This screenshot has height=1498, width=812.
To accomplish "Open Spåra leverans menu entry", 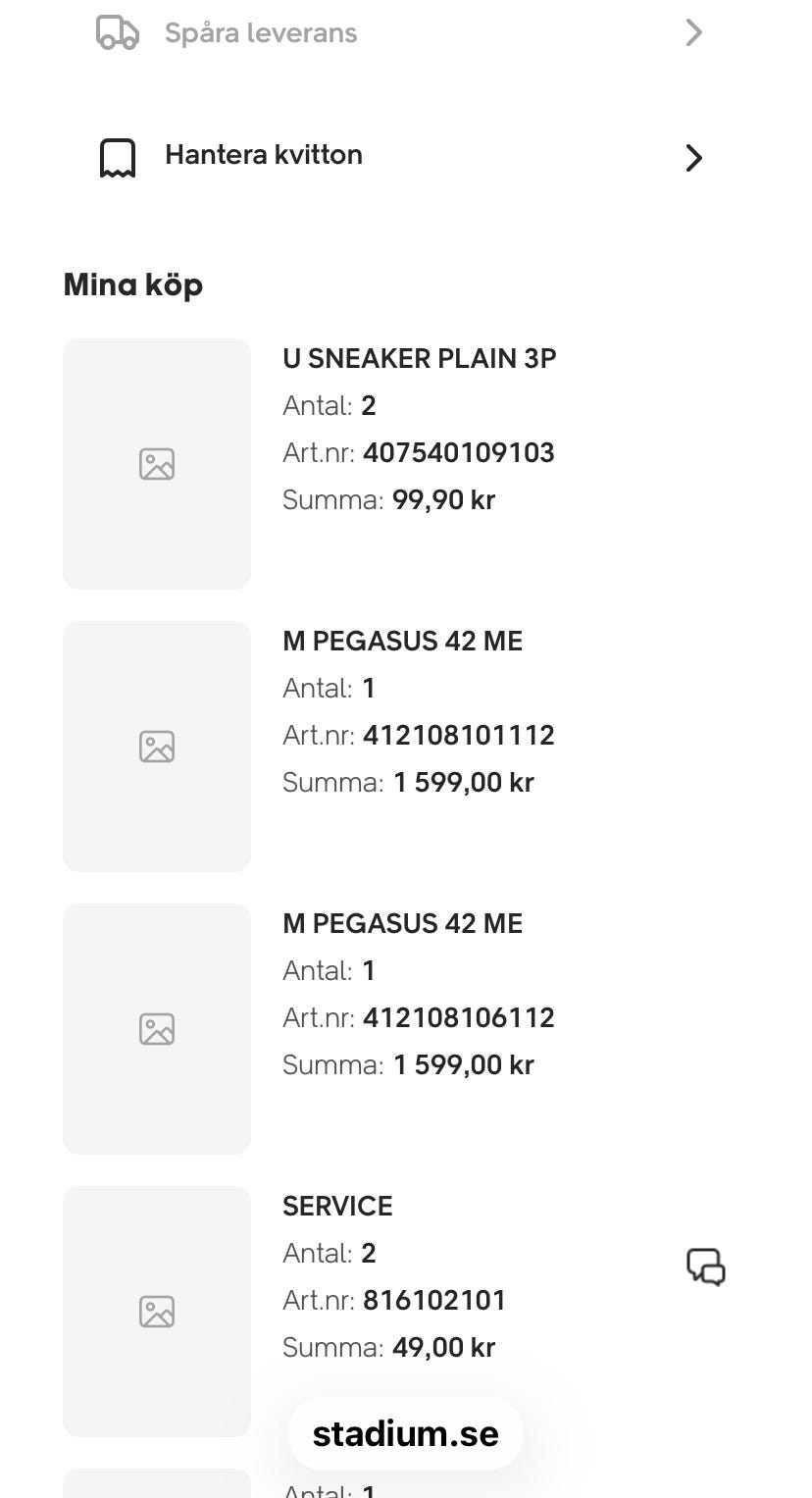I will [400, 32].
